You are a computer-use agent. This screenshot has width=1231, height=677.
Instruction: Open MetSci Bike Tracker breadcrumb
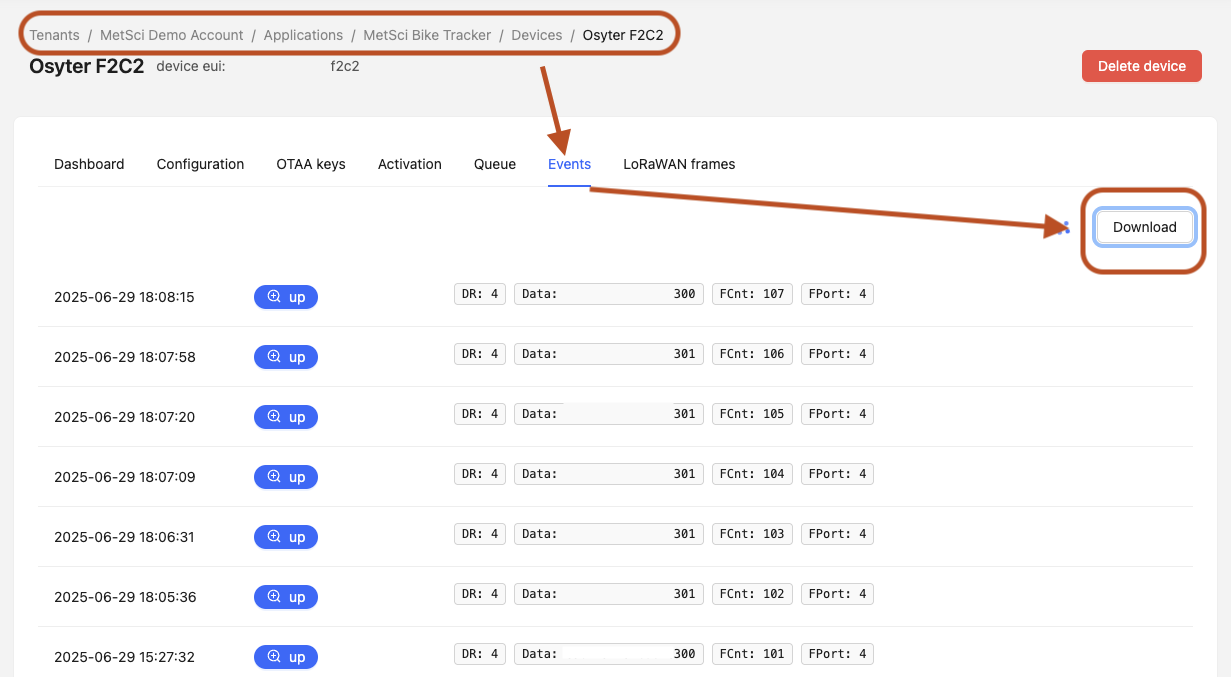427,35
